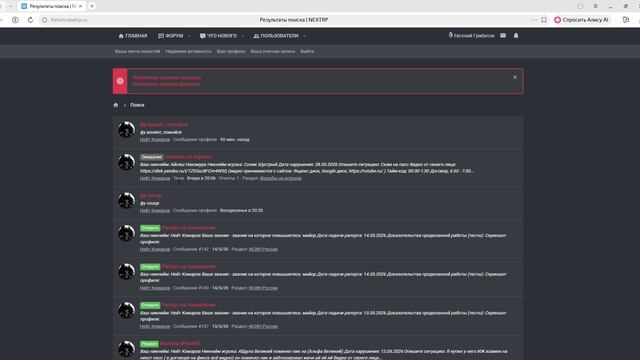Open the browser hamburger menu icon

tap(596, 6)
